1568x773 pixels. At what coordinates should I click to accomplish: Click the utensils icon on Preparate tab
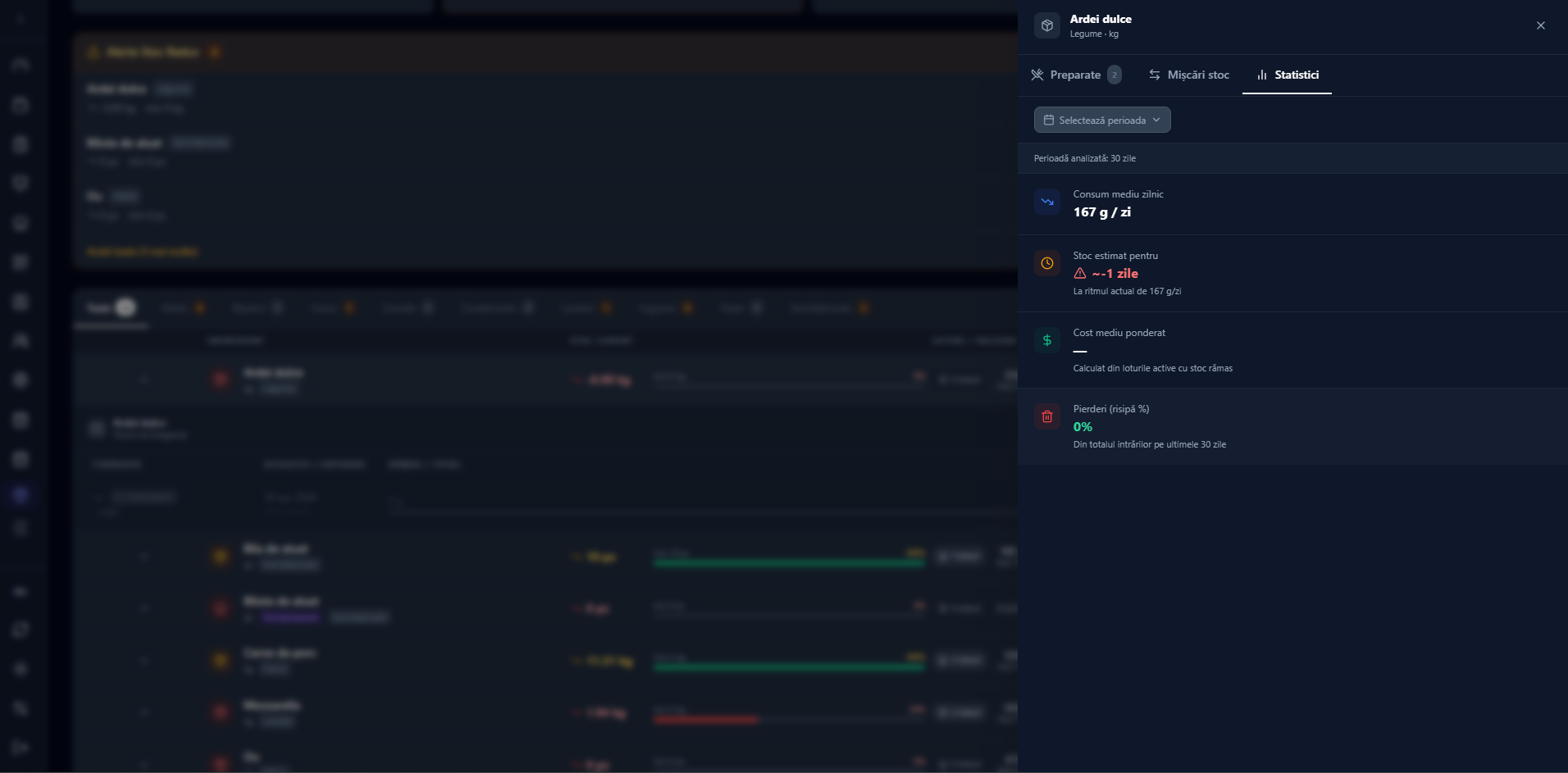coord(1037,75)
